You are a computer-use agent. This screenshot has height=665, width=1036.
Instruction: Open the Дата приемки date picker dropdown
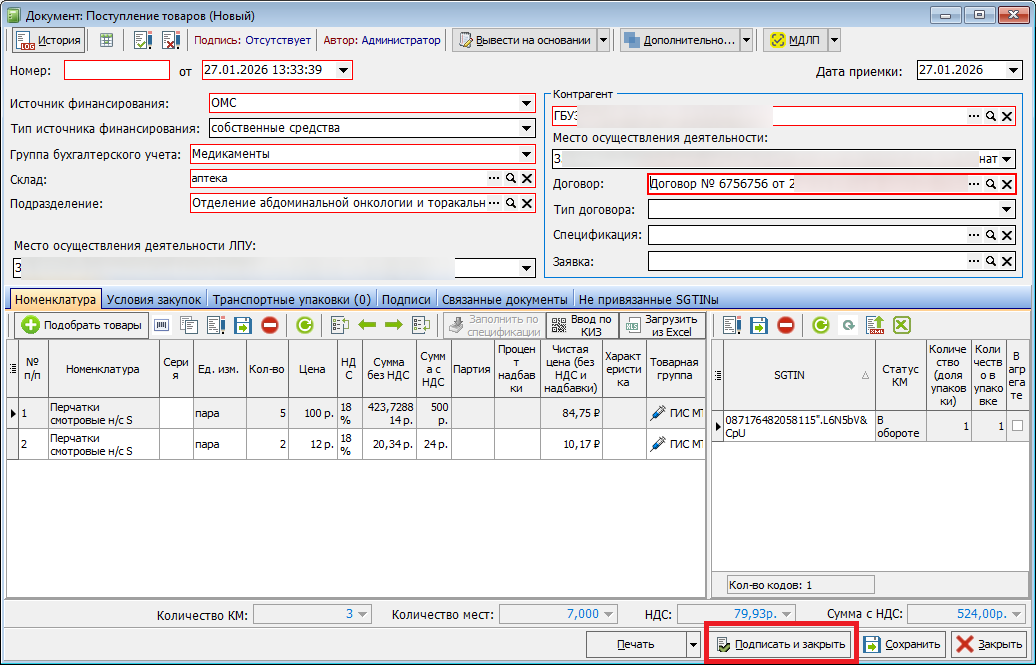1014,71
